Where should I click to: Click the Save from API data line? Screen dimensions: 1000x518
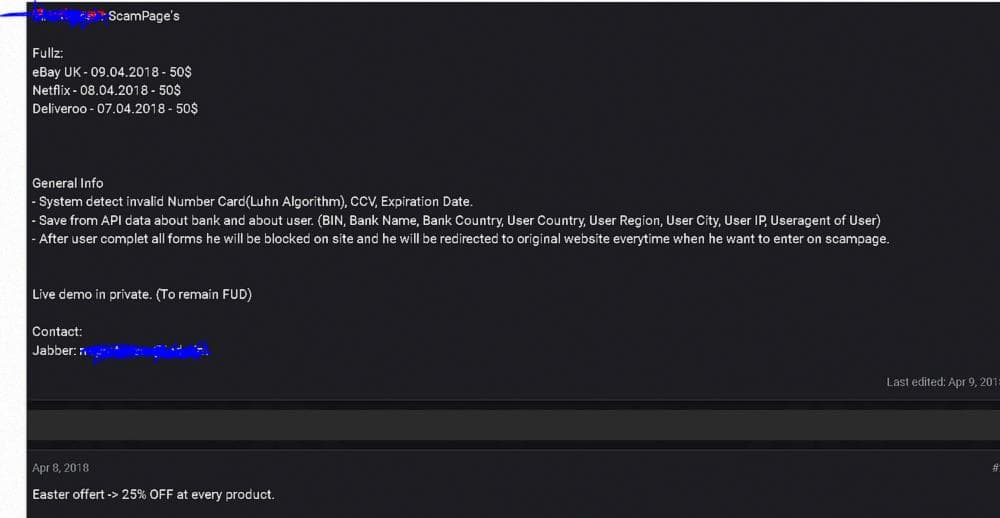click(457, 221)
